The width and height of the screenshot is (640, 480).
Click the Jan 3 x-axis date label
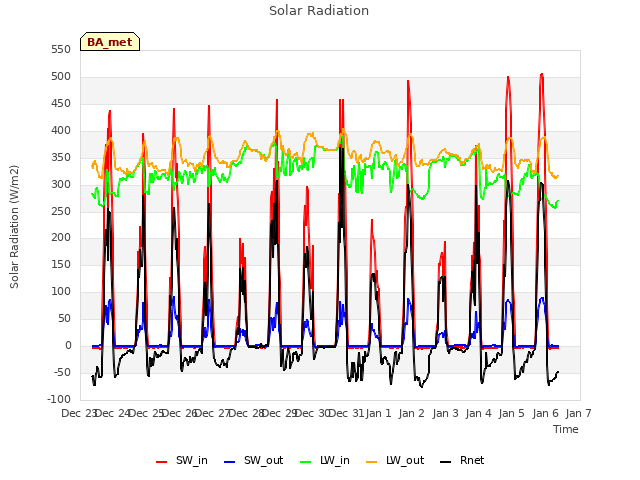[445, 413]
